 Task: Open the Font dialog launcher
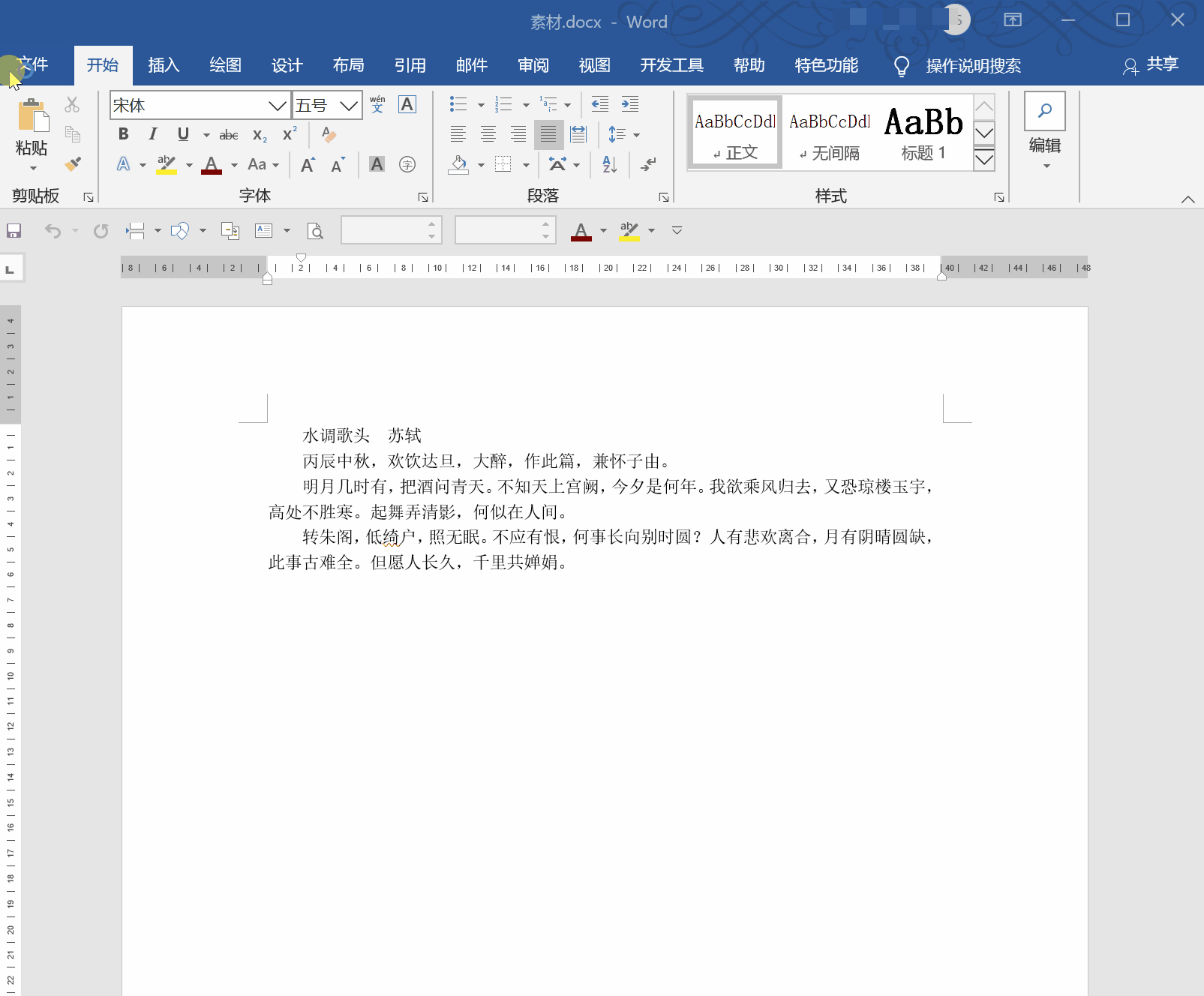click(423, 197)
